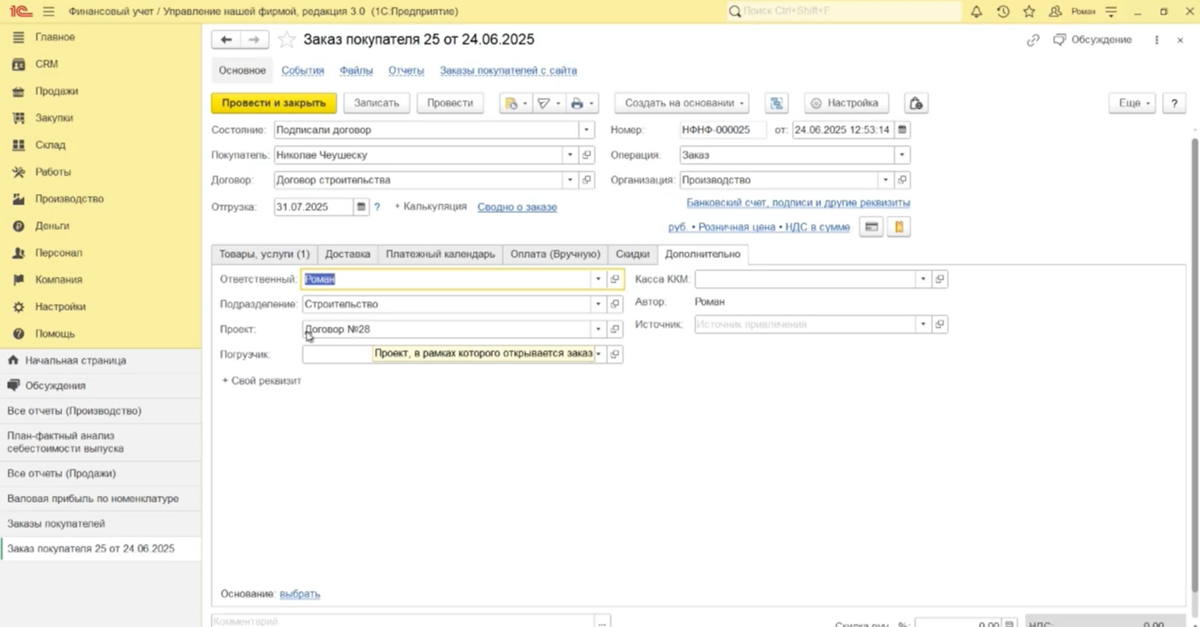
Task: Open the 1C main menu hamburger icon
Action: pos(48,11)
